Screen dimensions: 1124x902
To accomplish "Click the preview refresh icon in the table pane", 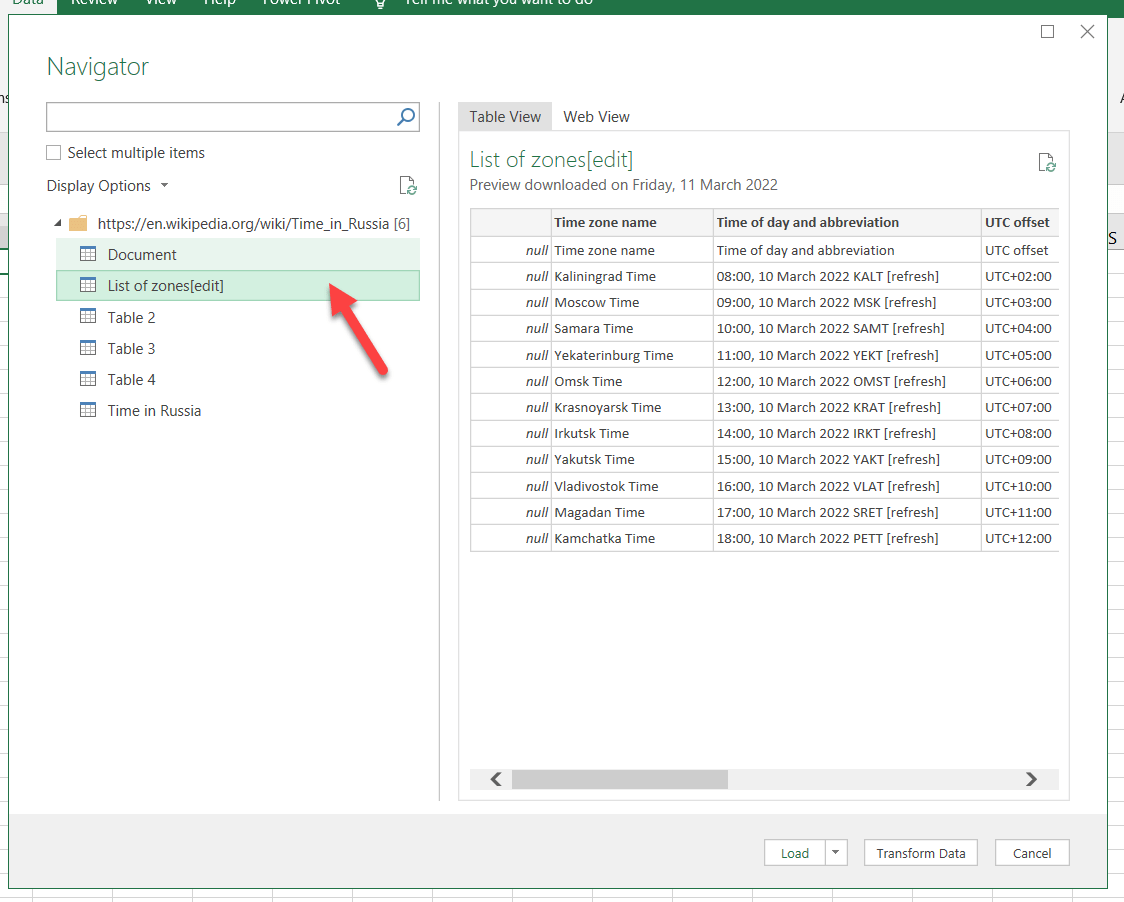I will coord(1046,163).
